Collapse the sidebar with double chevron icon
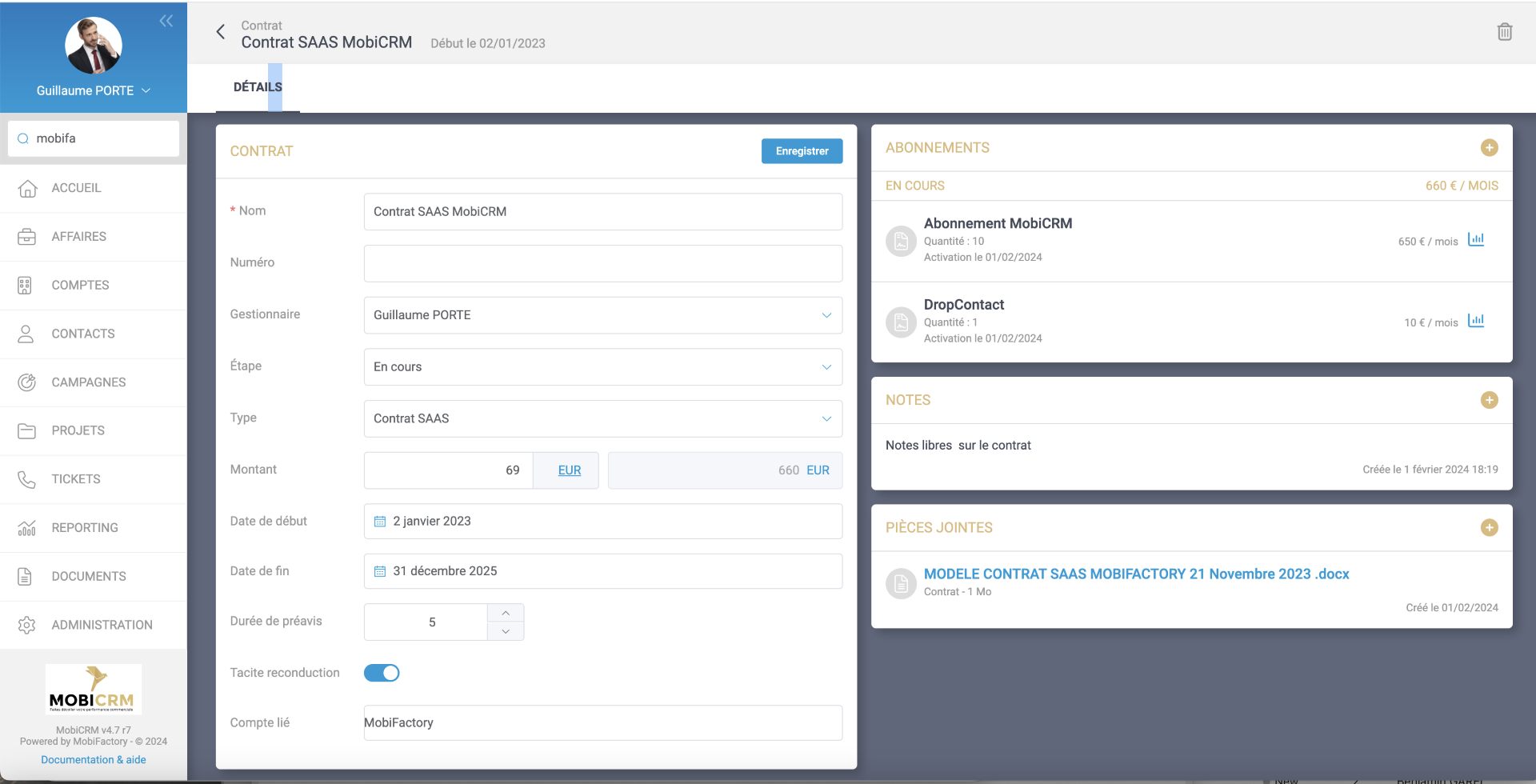Viewport: 1536px width, 784px height. pyautogui.click(x=166, y=21)
